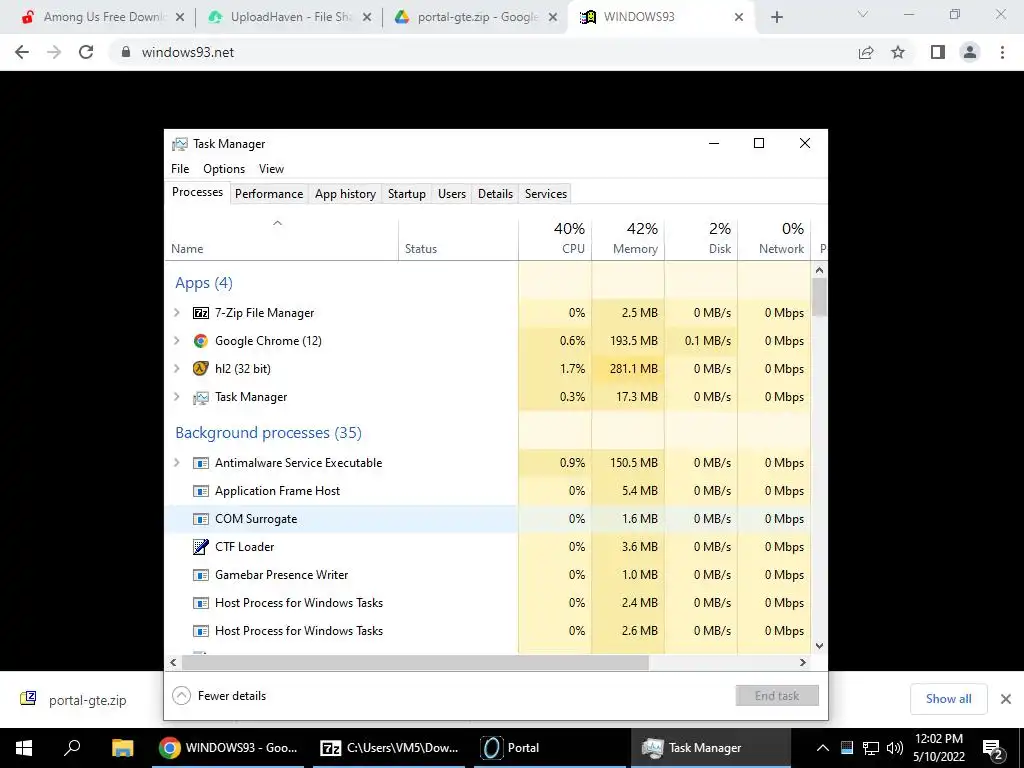Image resolution: width=1024 pixels, height=768 pixels.
Task: Switch to 7-Zip taskbar window C:\Users\VM5
Action: point(389,748)
